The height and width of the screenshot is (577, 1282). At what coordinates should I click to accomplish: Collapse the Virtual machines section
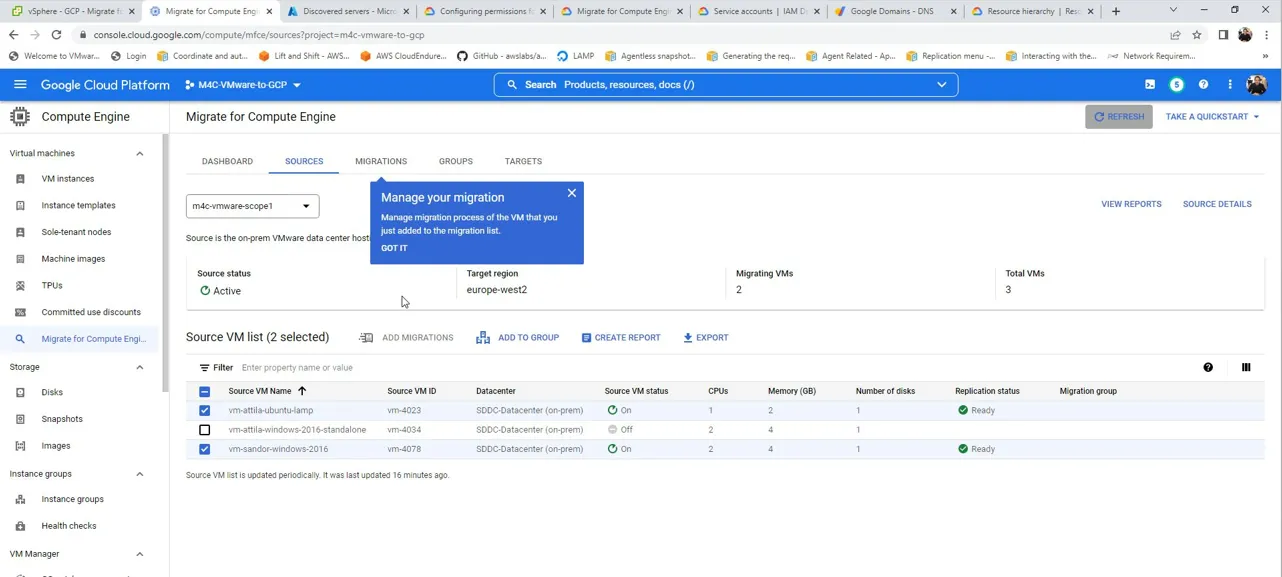click(x=140, y=154)
